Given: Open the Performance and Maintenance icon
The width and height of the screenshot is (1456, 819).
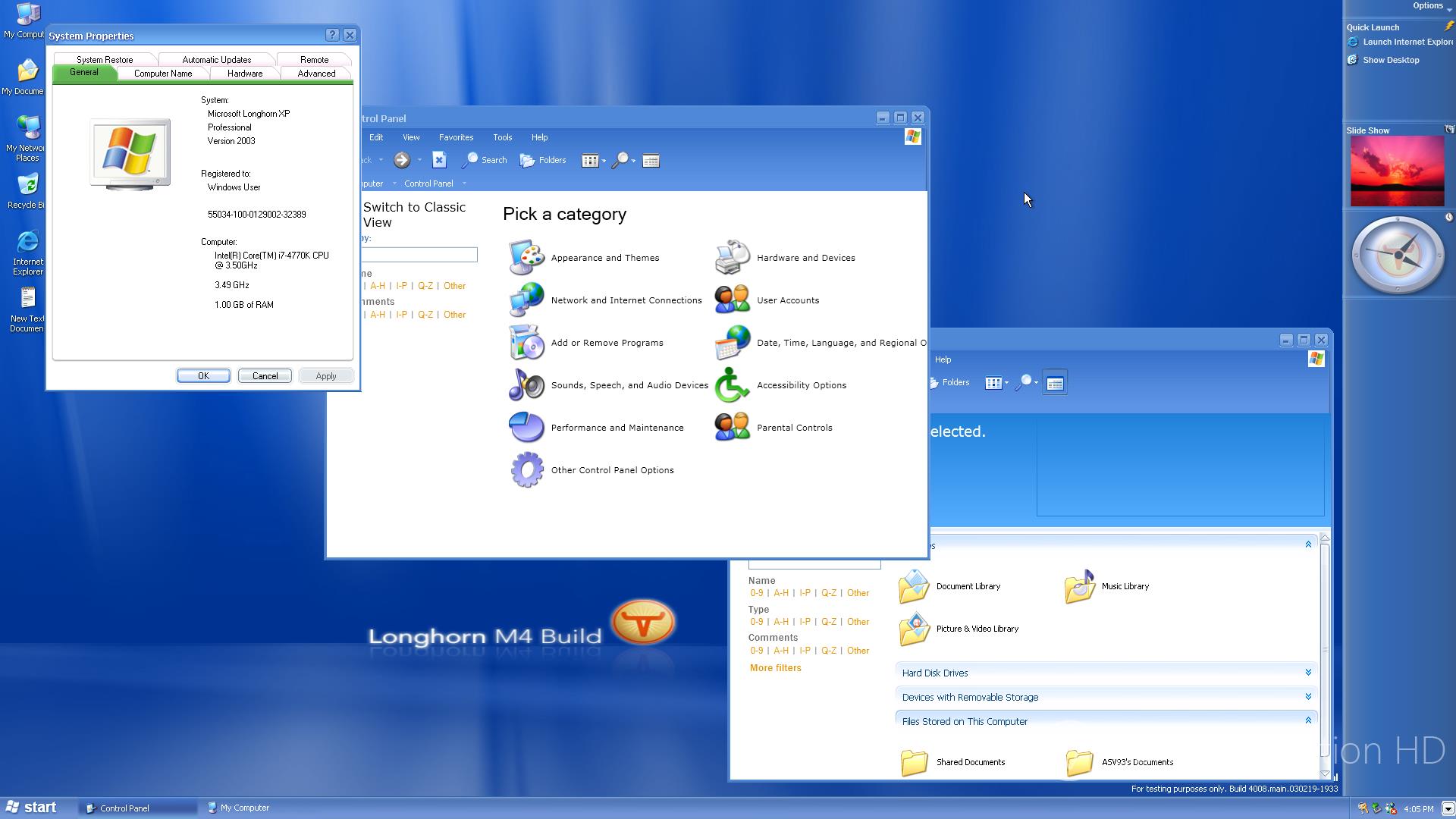Looking at the screenshot, I should click(x=526, y=428).
